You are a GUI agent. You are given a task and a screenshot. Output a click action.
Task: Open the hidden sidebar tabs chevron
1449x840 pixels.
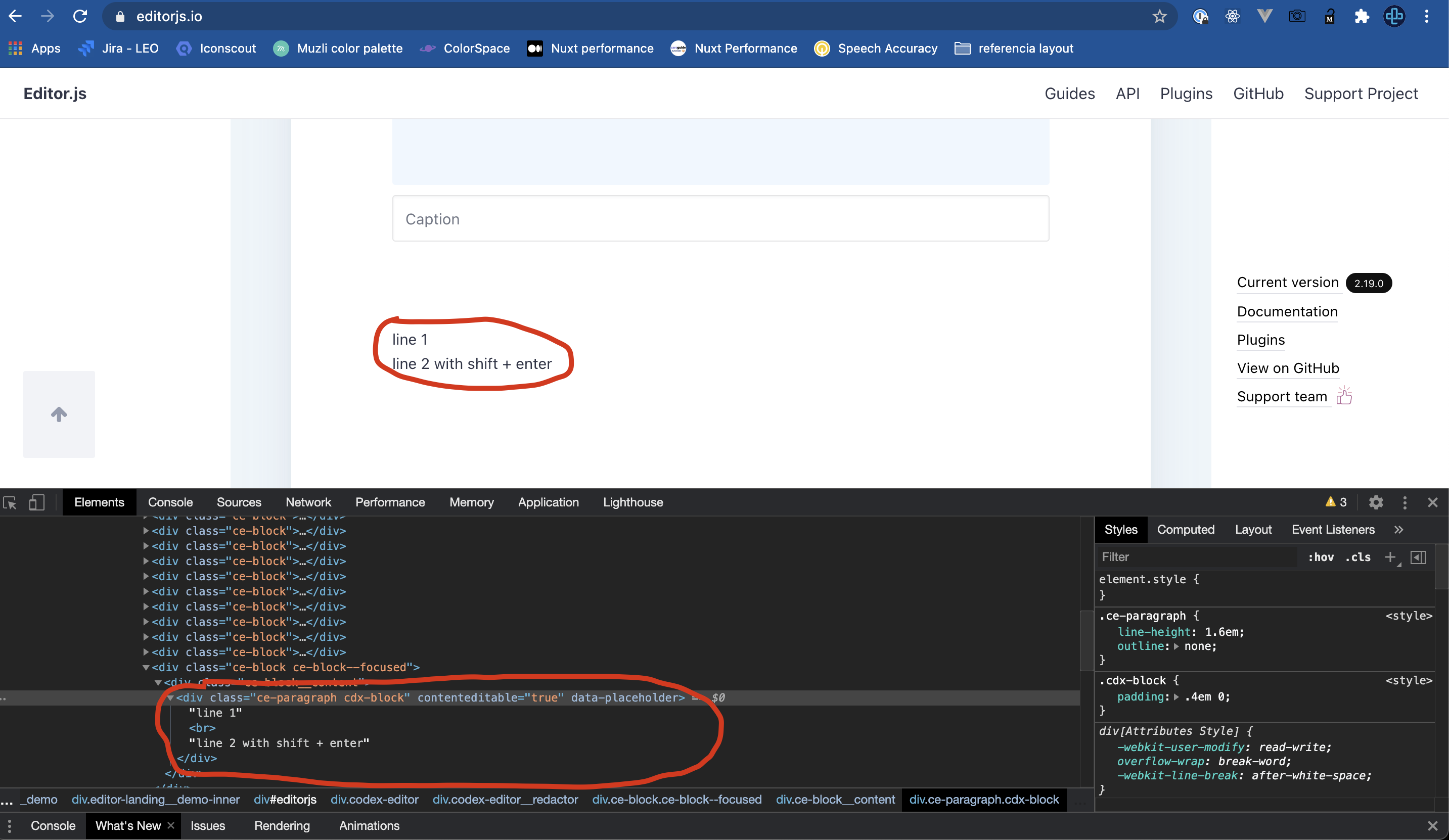(1399, 530)
